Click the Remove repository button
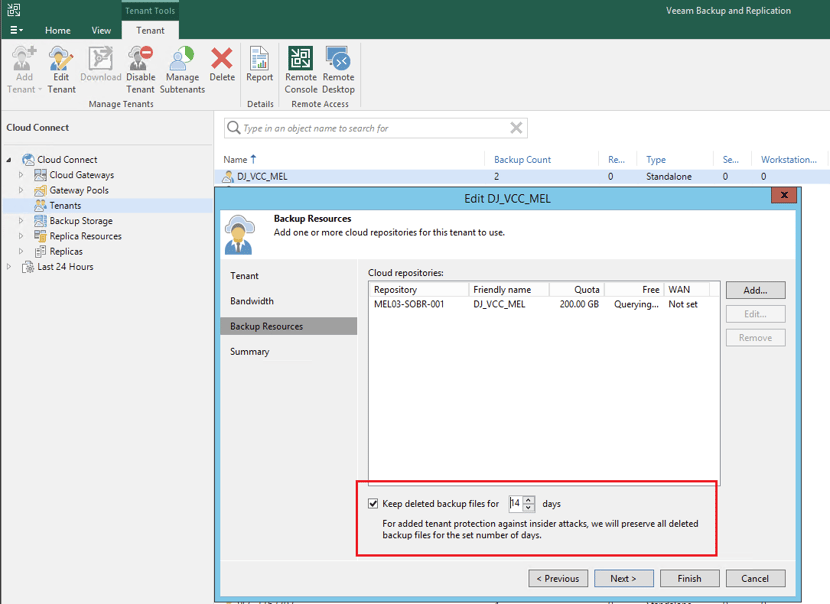The image size is (830, 604). [755, 338]
